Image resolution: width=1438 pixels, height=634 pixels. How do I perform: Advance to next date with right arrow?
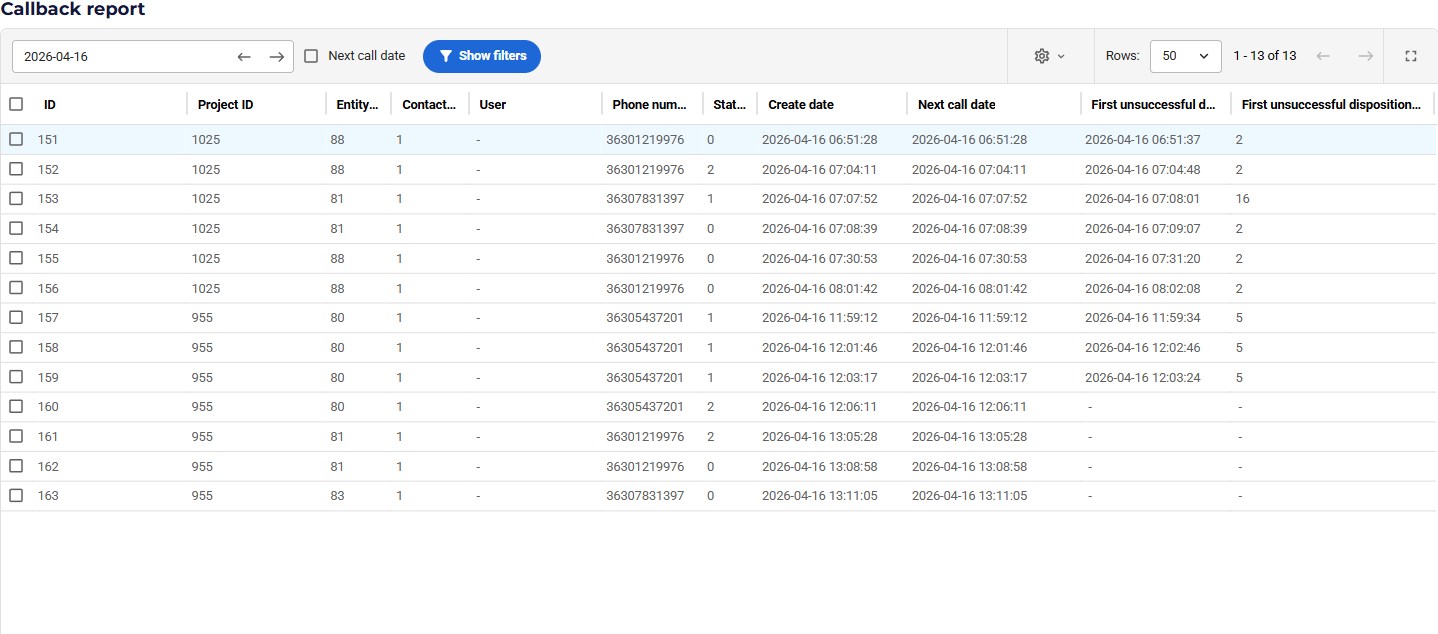(277, 56)
